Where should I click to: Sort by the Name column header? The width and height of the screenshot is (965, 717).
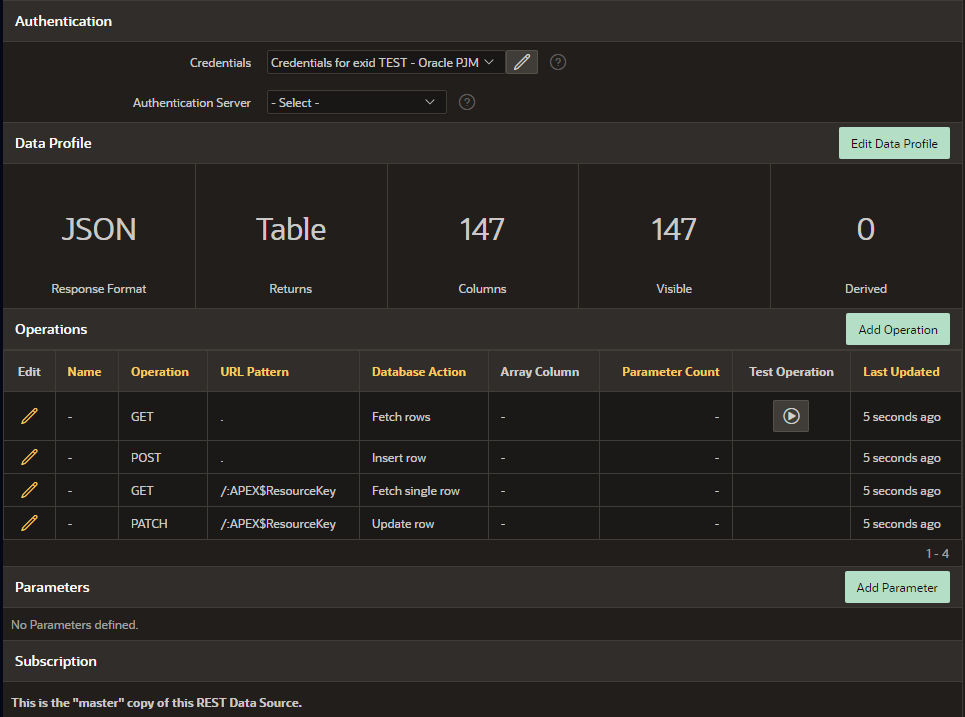click(84, 371)
